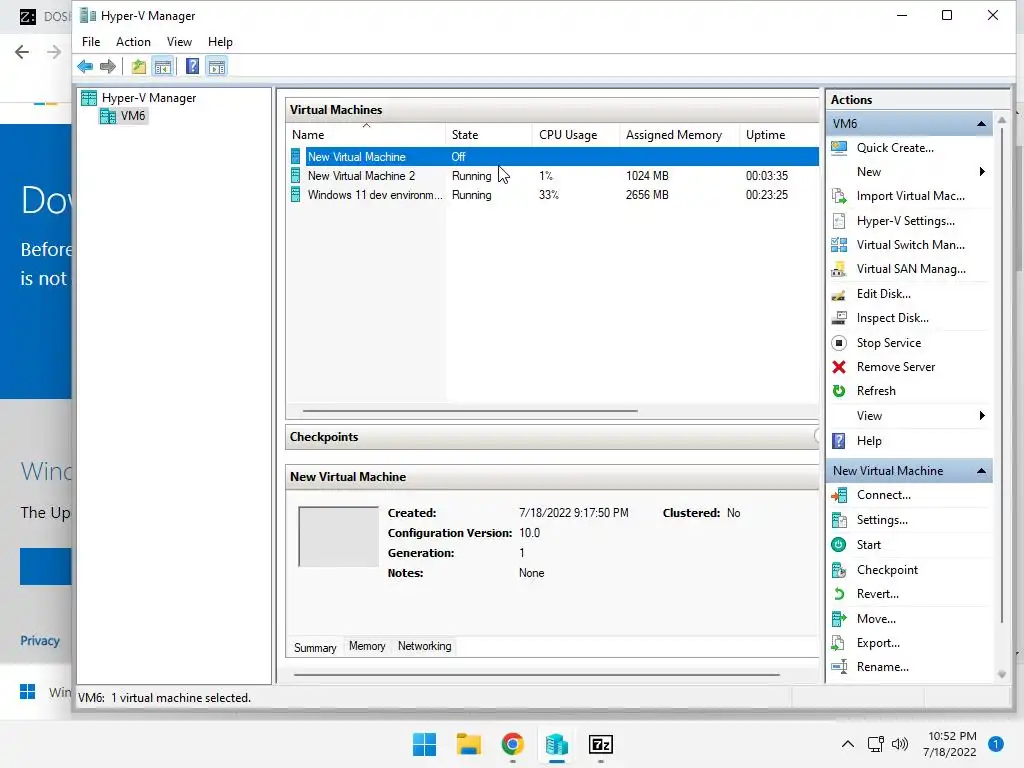Viewport: 1024px width, 768px height.
Task: Click the green Start power icon
Action: pyautogui.click(x=839, y=545)
